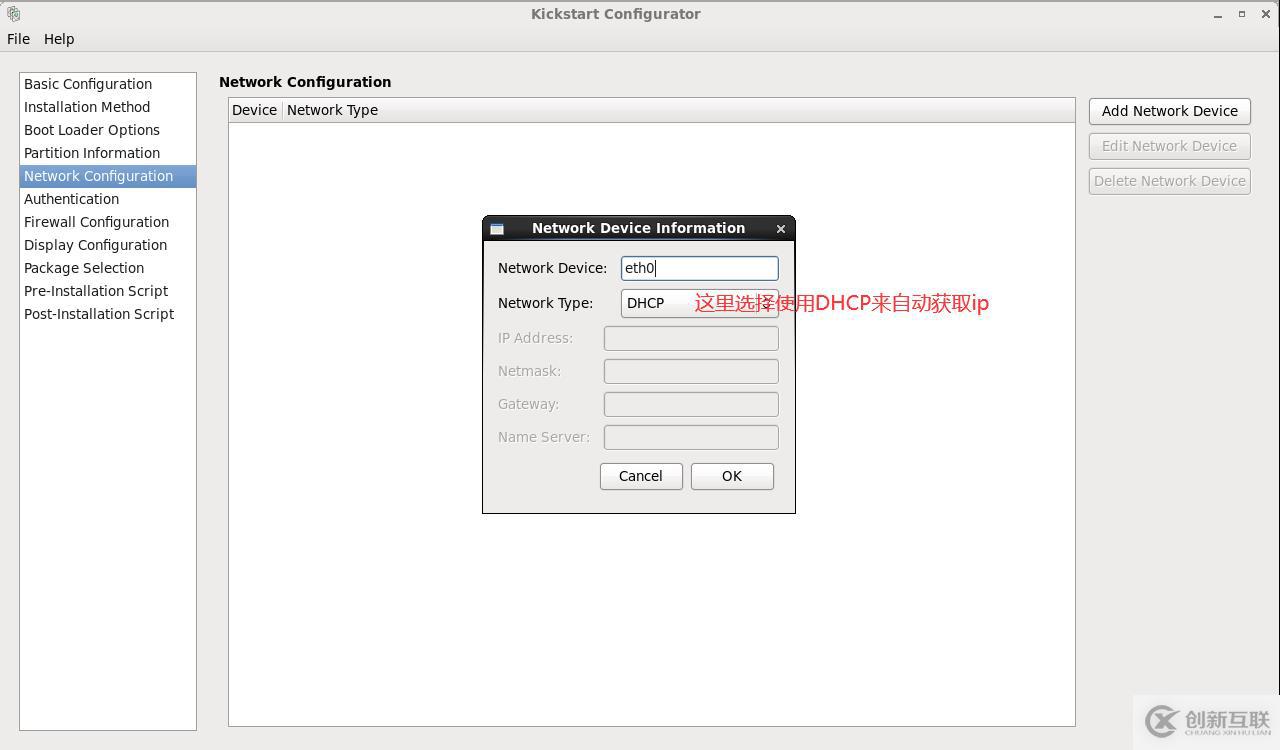1280x750 pixels.
Task: Maximize the Kickstart Configurator window
Action: [1242, 14]
